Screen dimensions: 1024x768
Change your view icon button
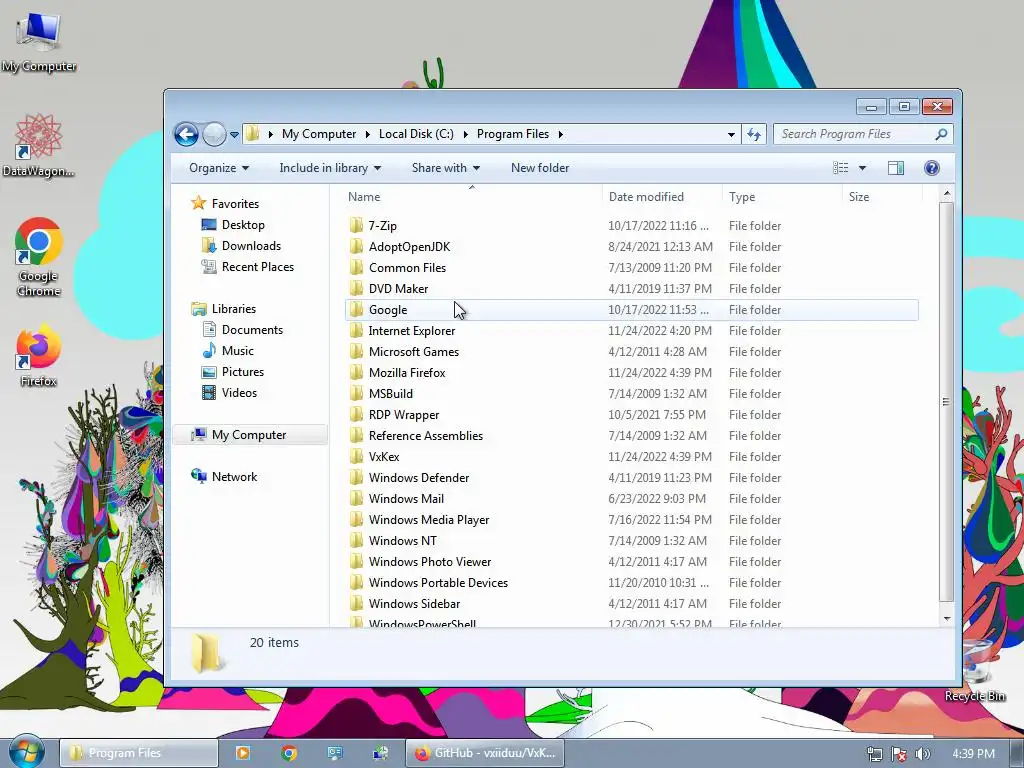840,168
